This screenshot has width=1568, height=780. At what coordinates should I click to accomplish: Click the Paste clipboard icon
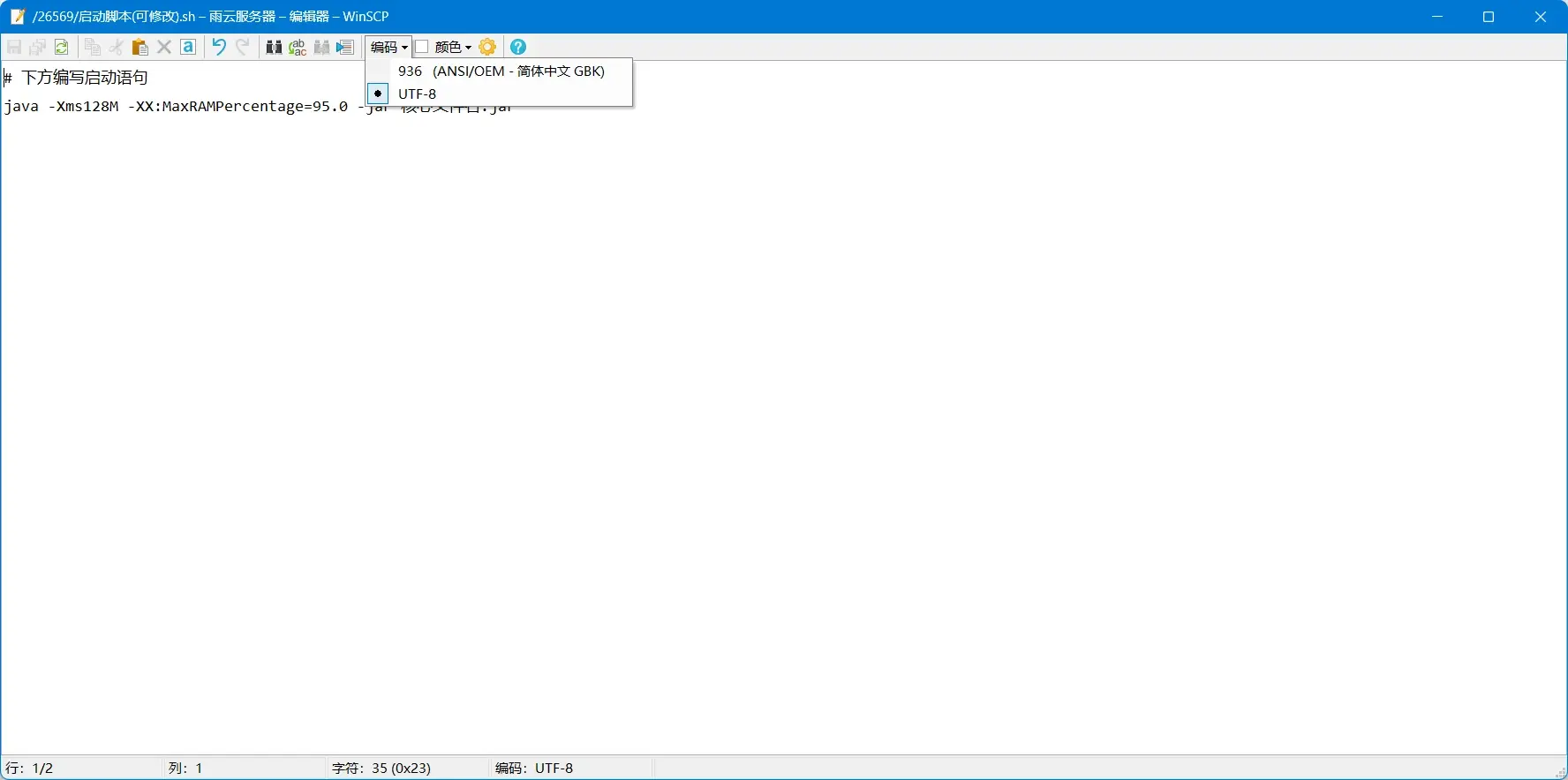tap(139, 47)
